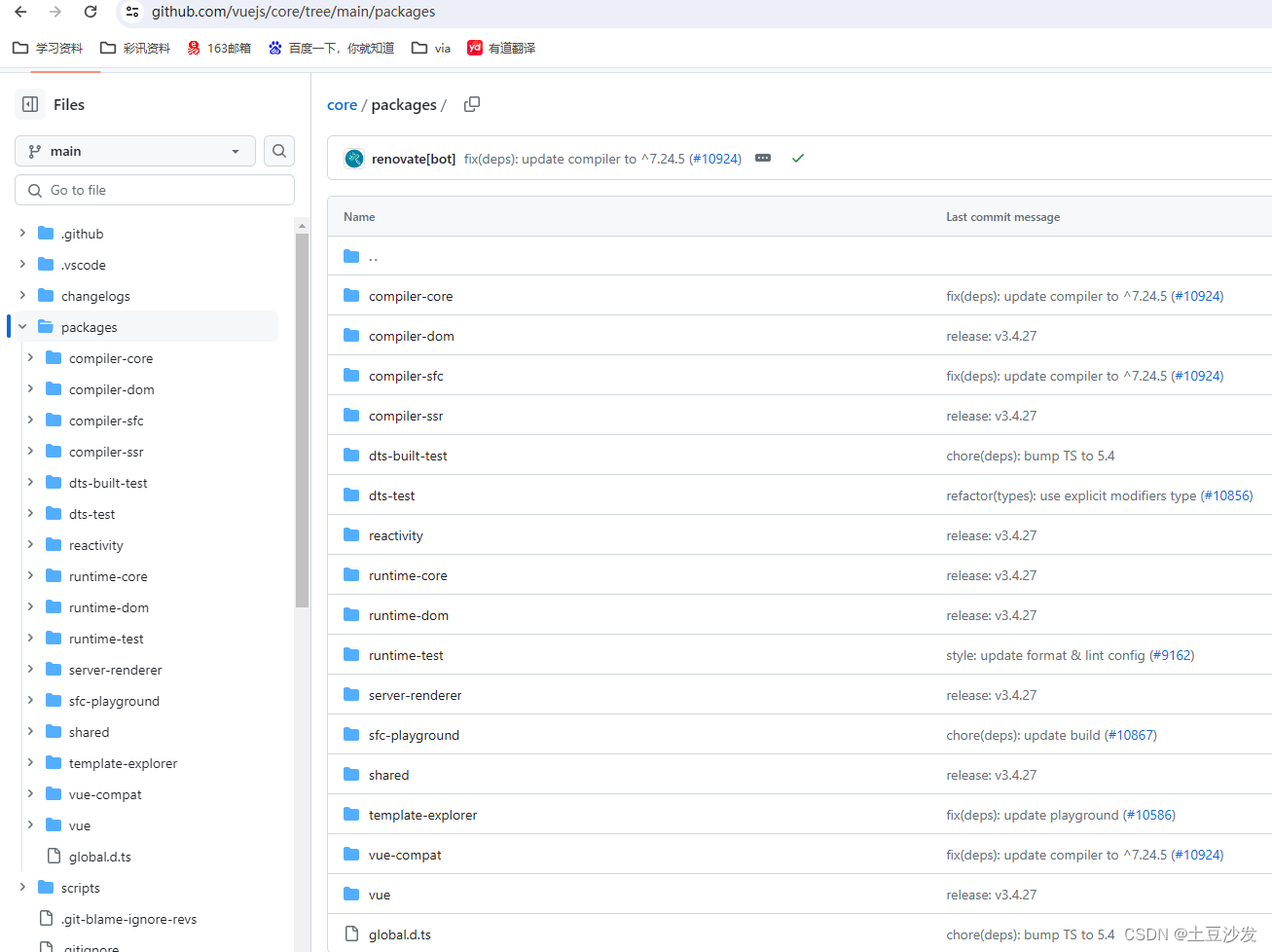The width and height of the screenshot is (1272, 952).
Task: Click folder icon of reactivity in table
Action: [351, 535]
